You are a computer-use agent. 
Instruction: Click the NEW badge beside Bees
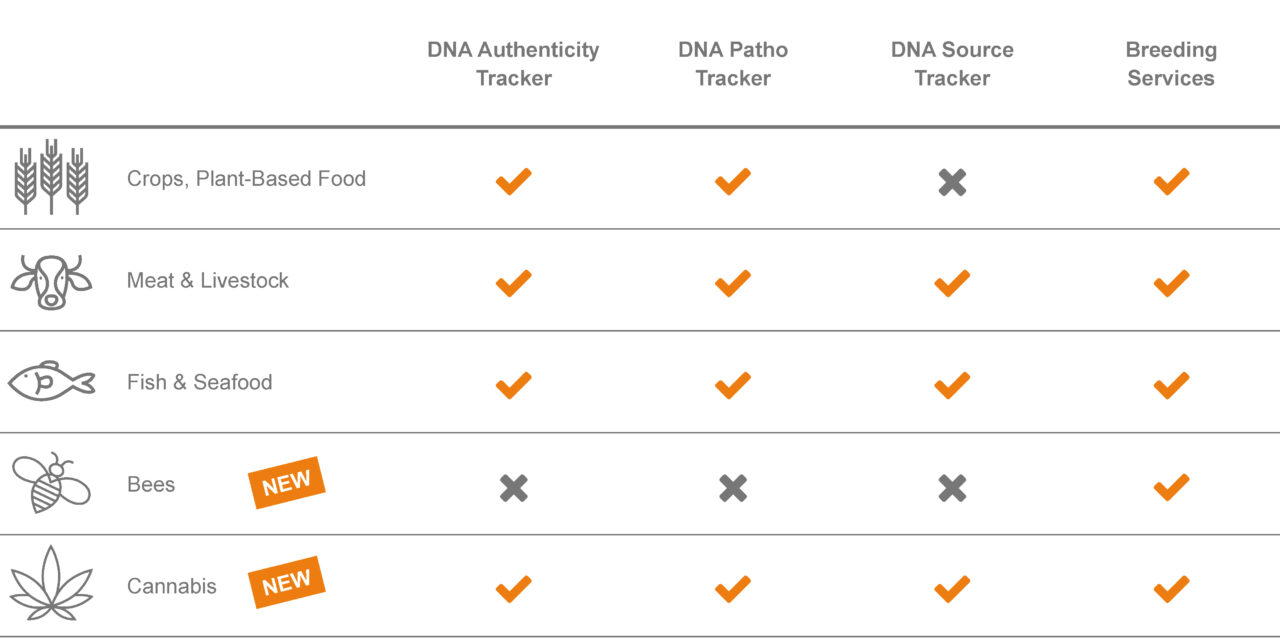[x=287, y=483]
